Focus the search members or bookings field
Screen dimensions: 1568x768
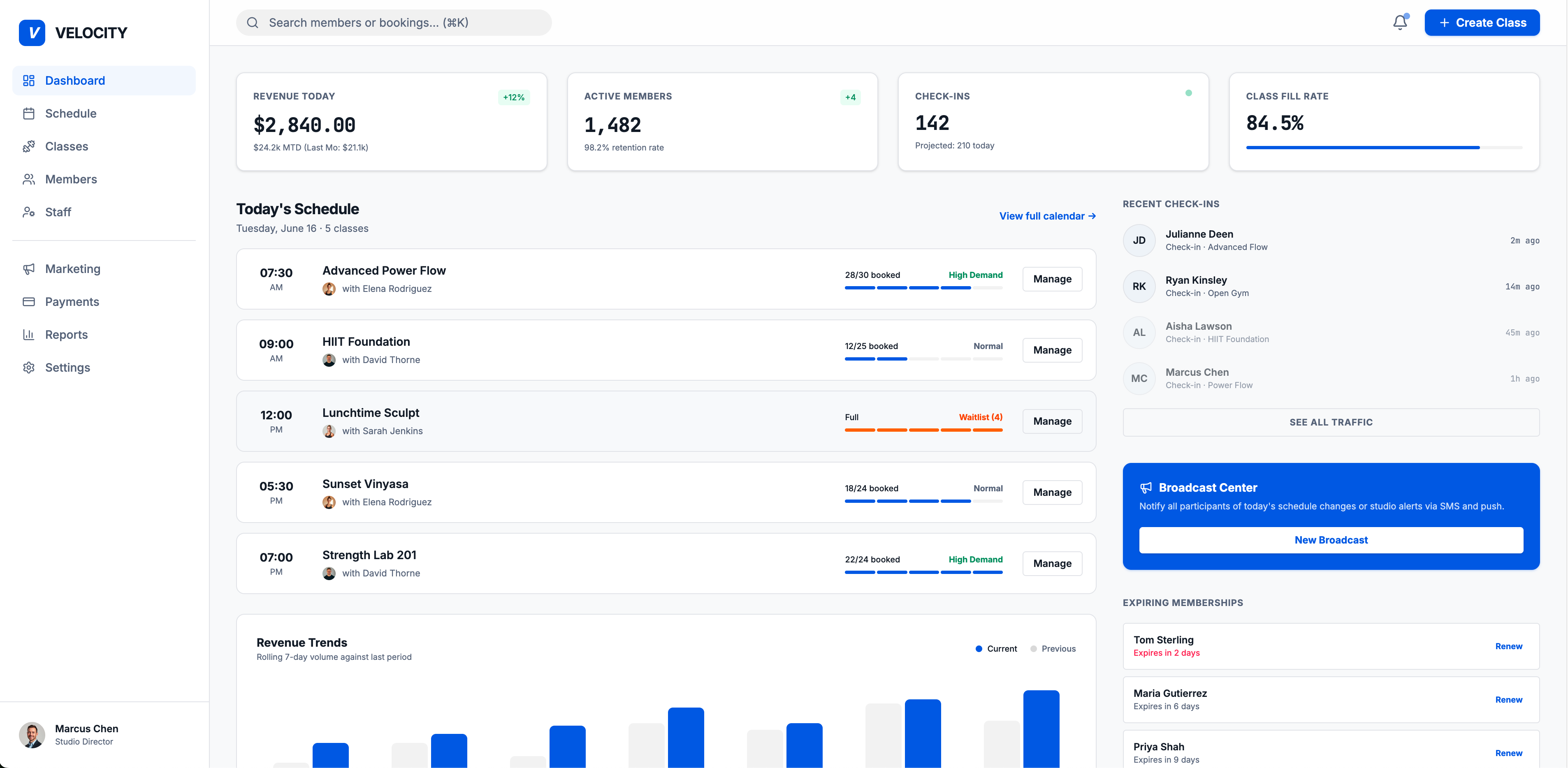394,23
